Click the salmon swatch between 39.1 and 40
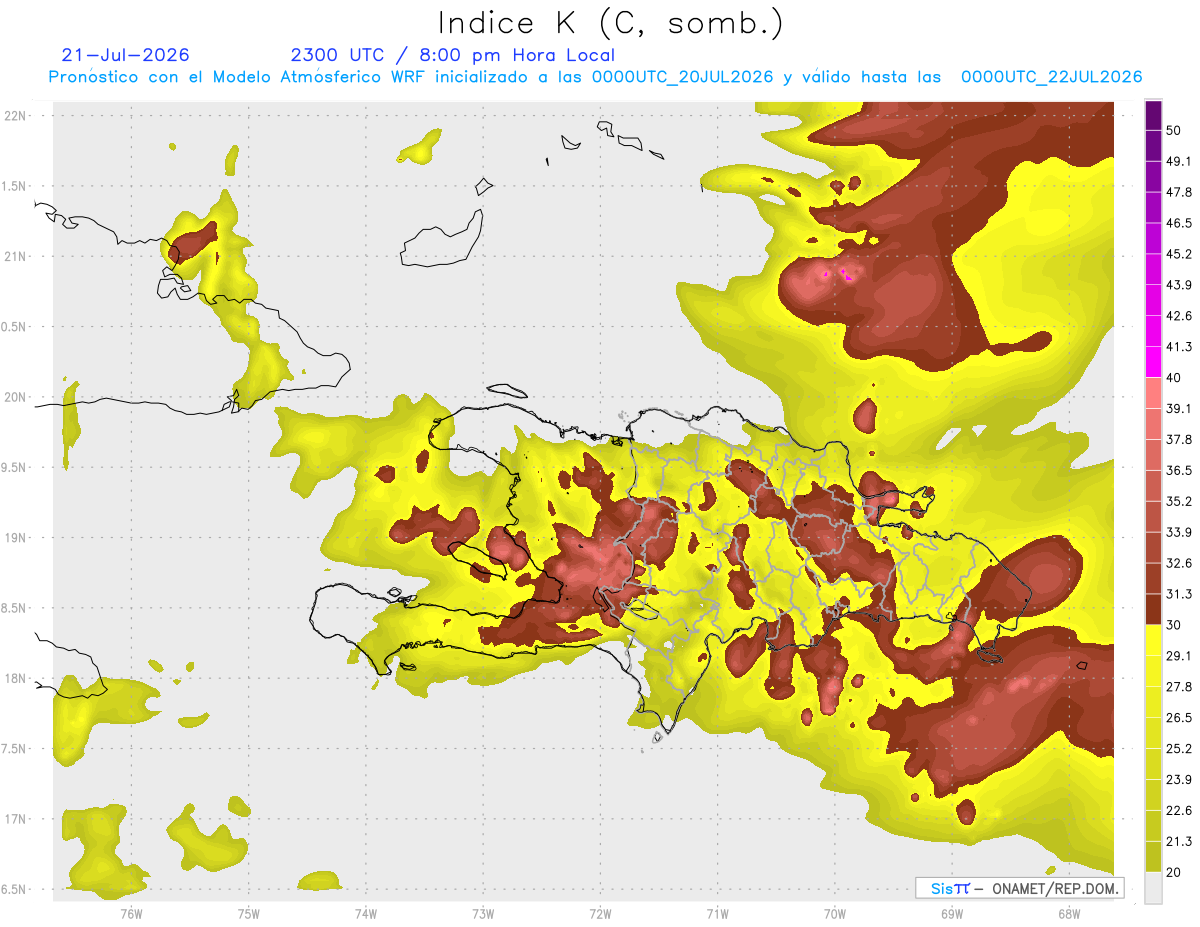Screen dimensions: 1200x927 tap(1153, 393)
